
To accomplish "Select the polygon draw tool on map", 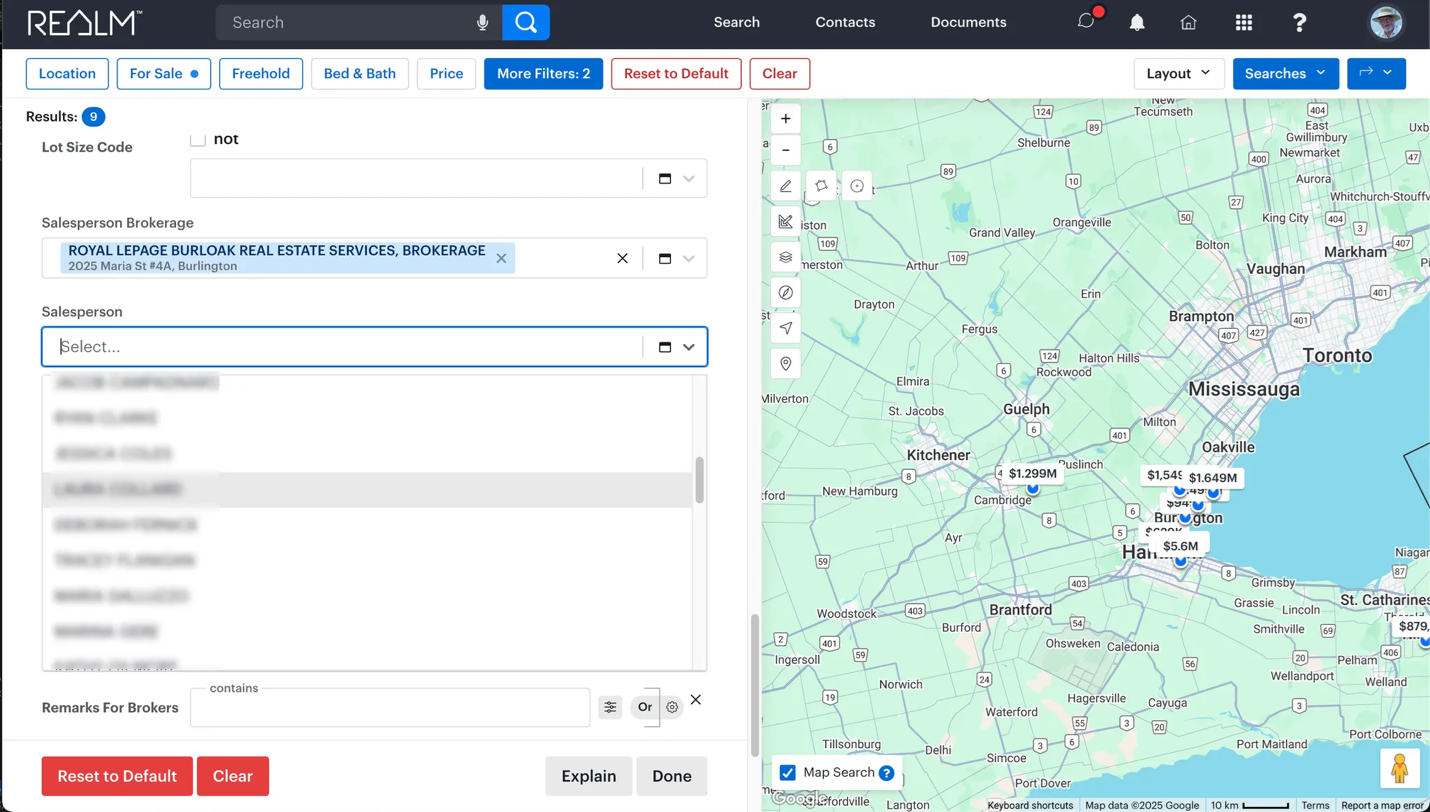I will pos(821,186).
